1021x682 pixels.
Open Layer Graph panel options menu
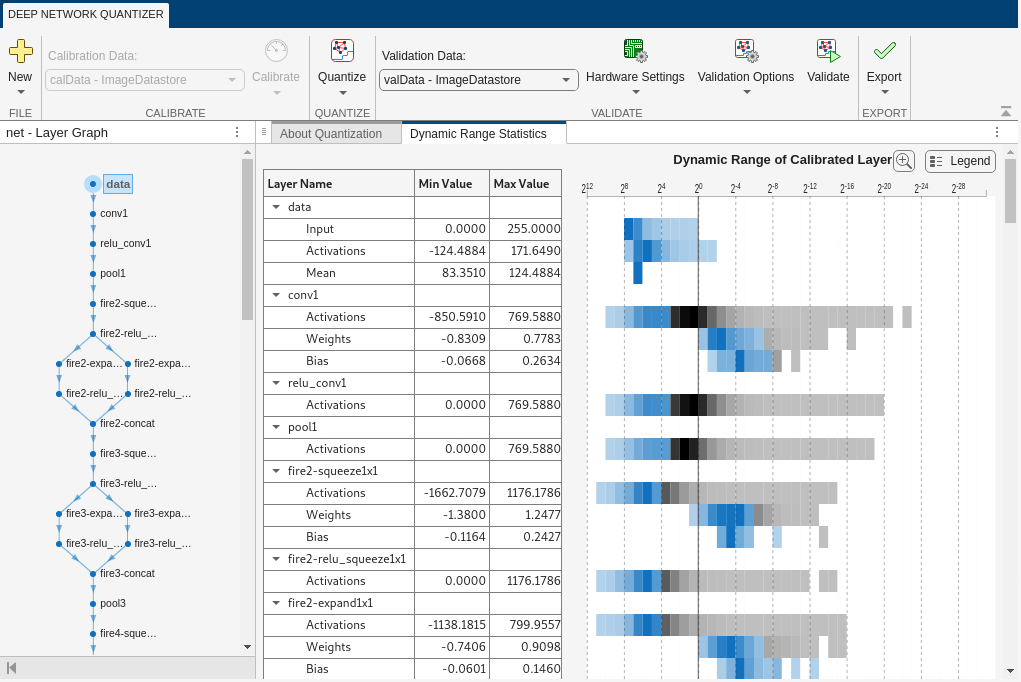(x=237, y=132)
